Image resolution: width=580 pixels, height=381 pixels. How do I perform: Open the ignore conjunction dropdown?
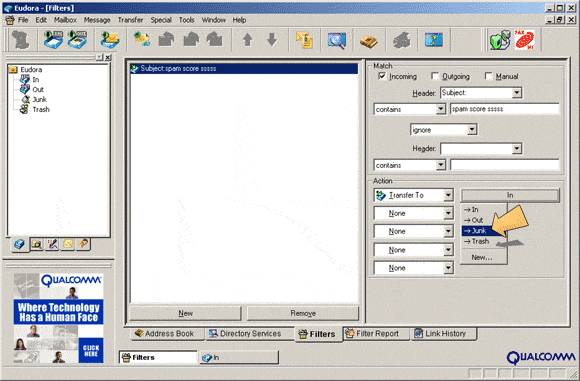[x=472, y=130]
